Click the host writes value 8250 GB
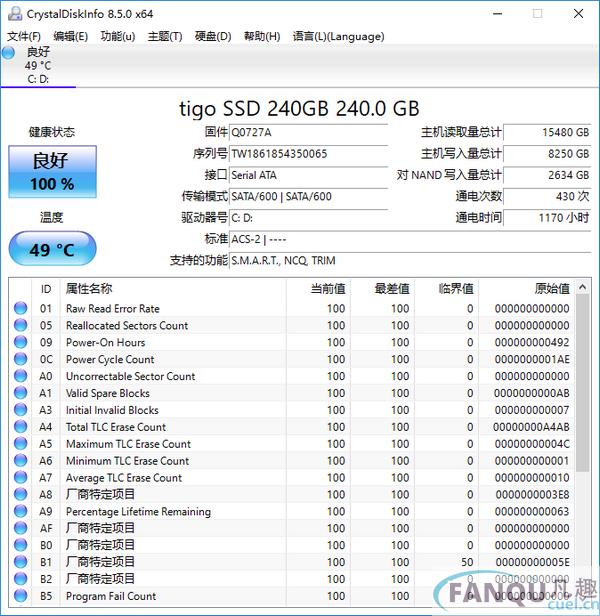600x616 pixels. point(547,154)
